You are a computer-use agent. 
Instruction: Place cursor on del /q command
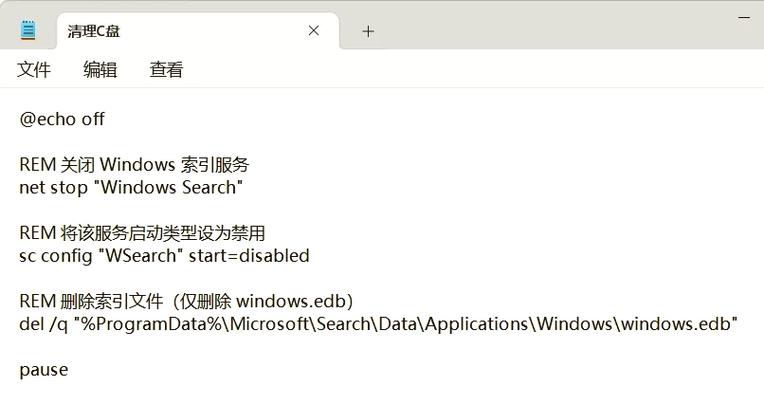[x=43, y=324]
